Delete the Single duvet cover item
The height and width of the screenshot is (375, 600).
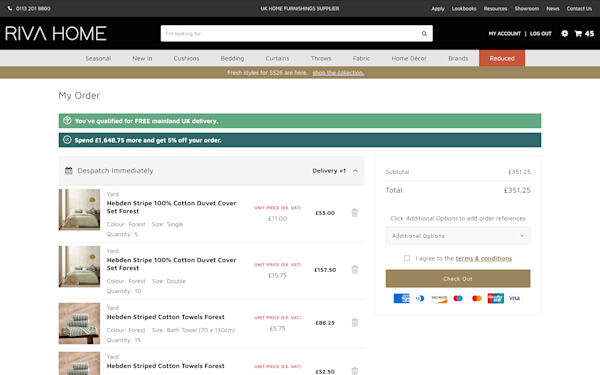(355, 213)
